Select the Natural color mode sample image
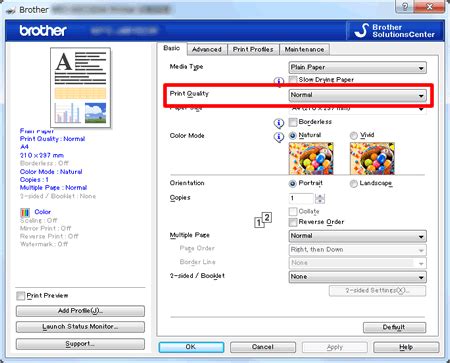This screenshot has width=450, height=363. pos(311,158)
